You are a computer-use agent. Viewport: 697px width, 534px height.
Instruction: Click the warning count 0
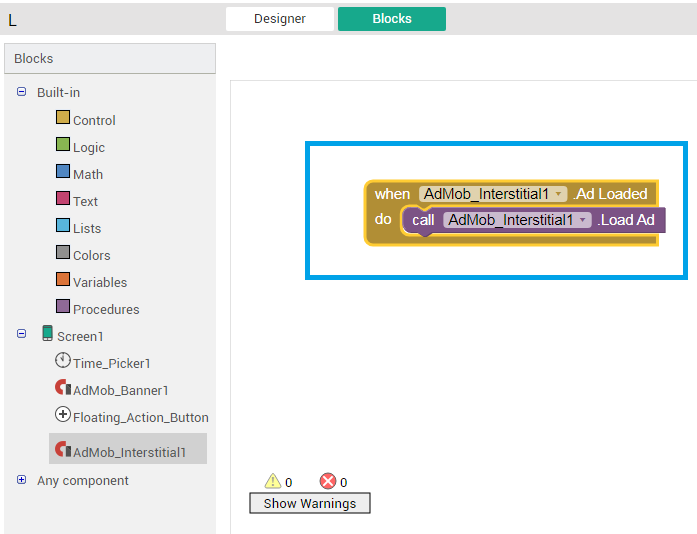(x=288, y=482)
